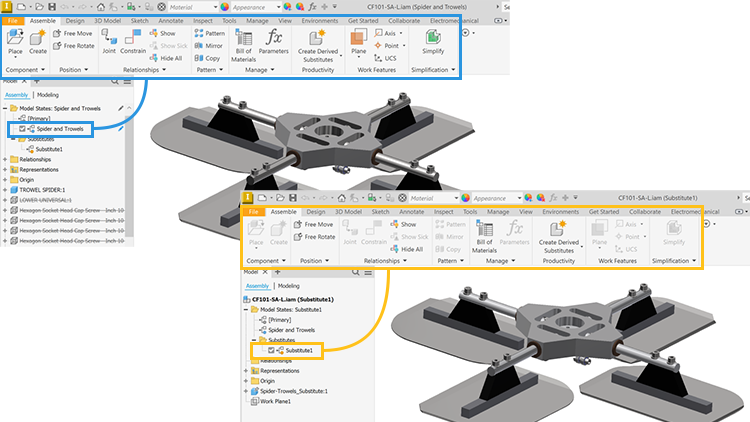Click the Constrain tool in top window

pyautogui.click(x=133, y=41)
